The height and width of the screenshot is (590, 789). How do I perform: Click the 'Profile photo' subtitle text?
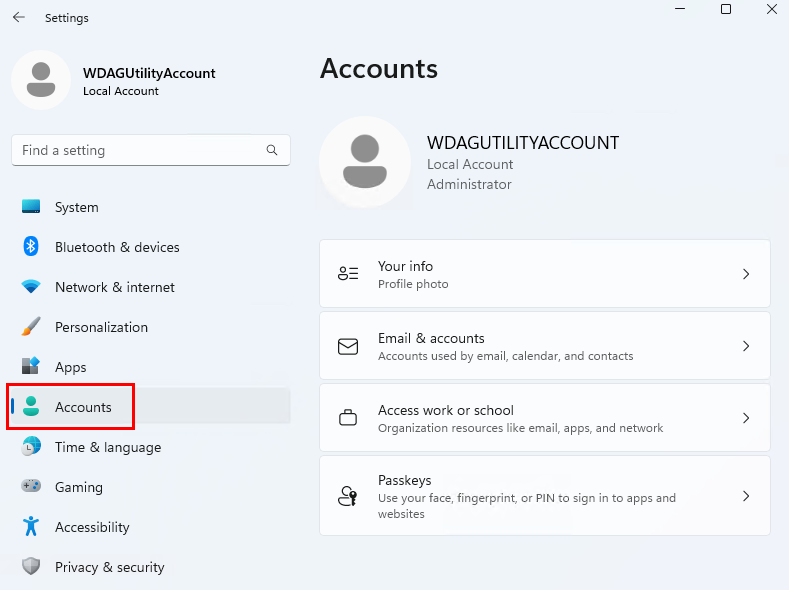click(x=413, y=284)
